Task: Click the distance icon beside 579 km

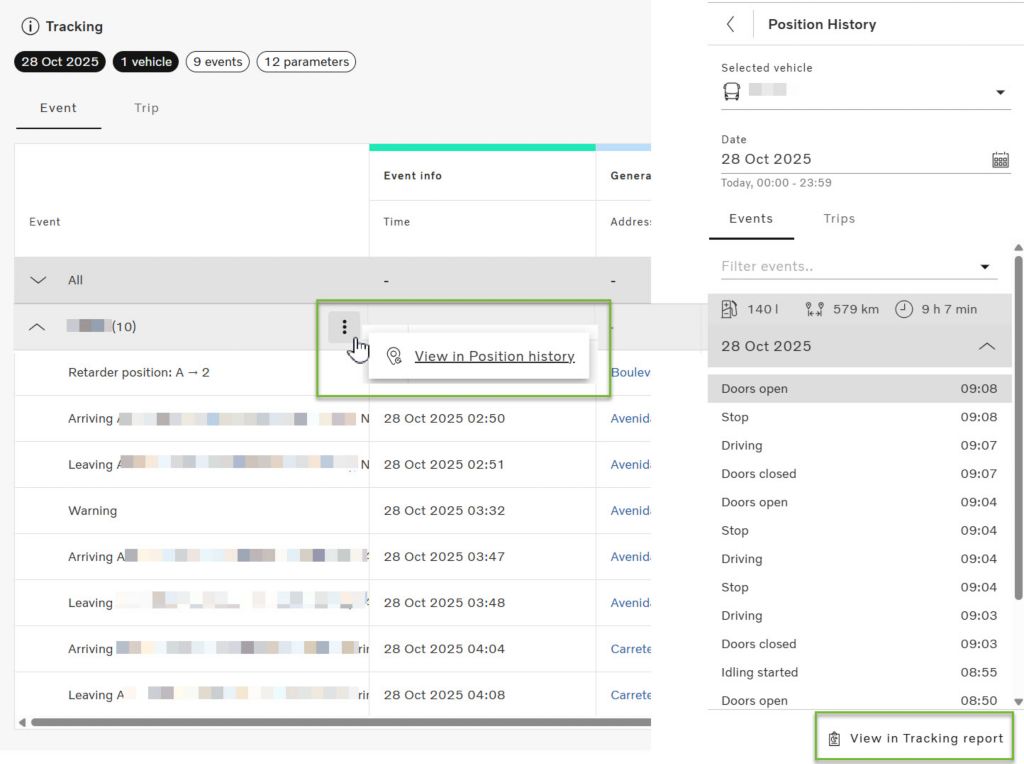Action: tap(815, 309)
